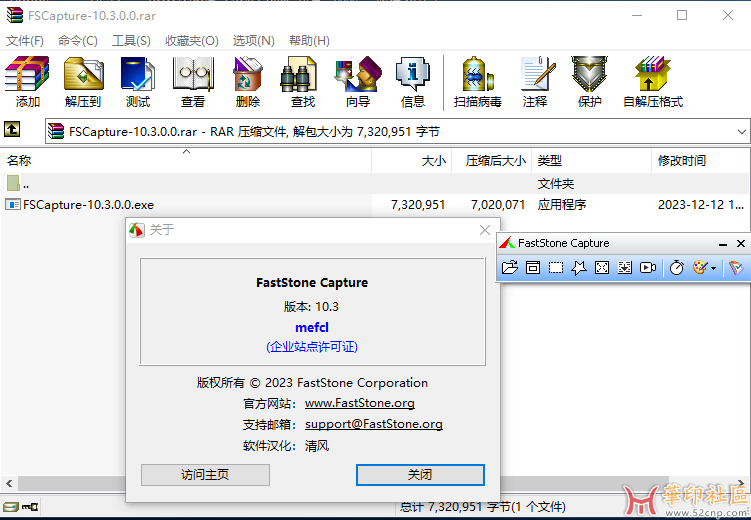Select FastStone freehand region capture star icon
The height and width of the screenshot is (520, 751).
click(579, 268)
